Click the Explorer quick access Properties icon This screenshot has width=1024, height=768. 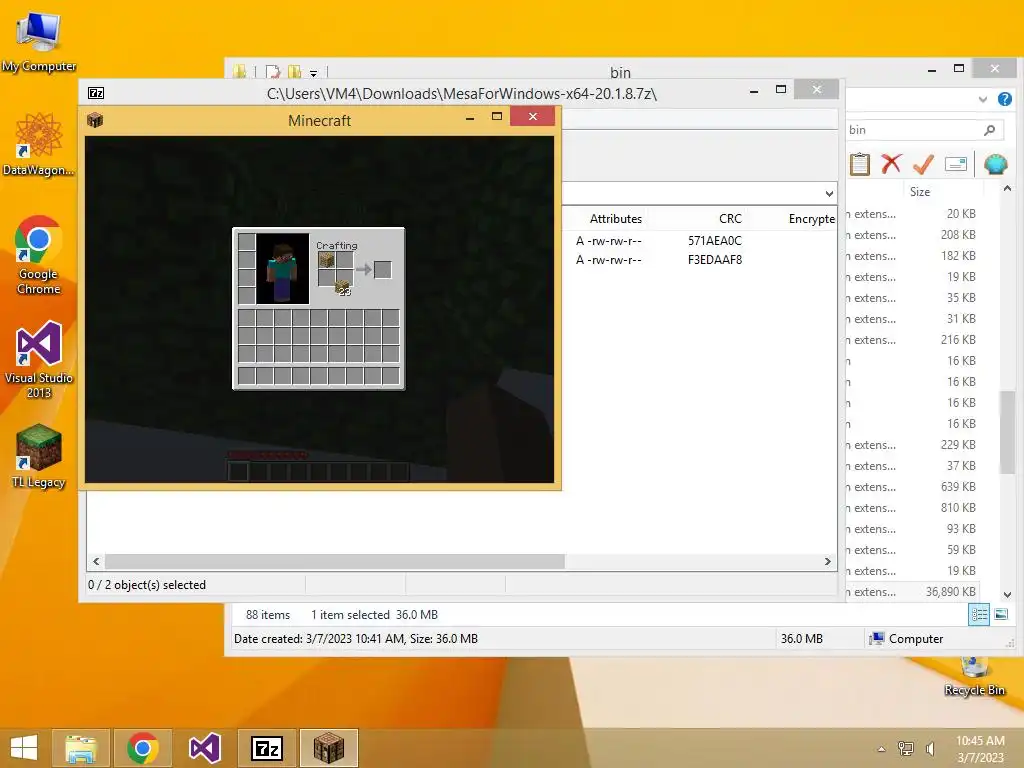click(272, 72)
